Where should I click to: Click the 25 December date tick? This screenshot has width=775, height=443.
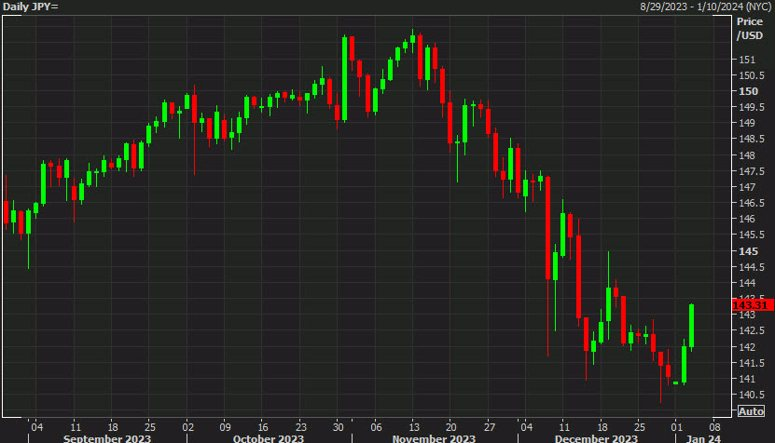tap(639, 427)
